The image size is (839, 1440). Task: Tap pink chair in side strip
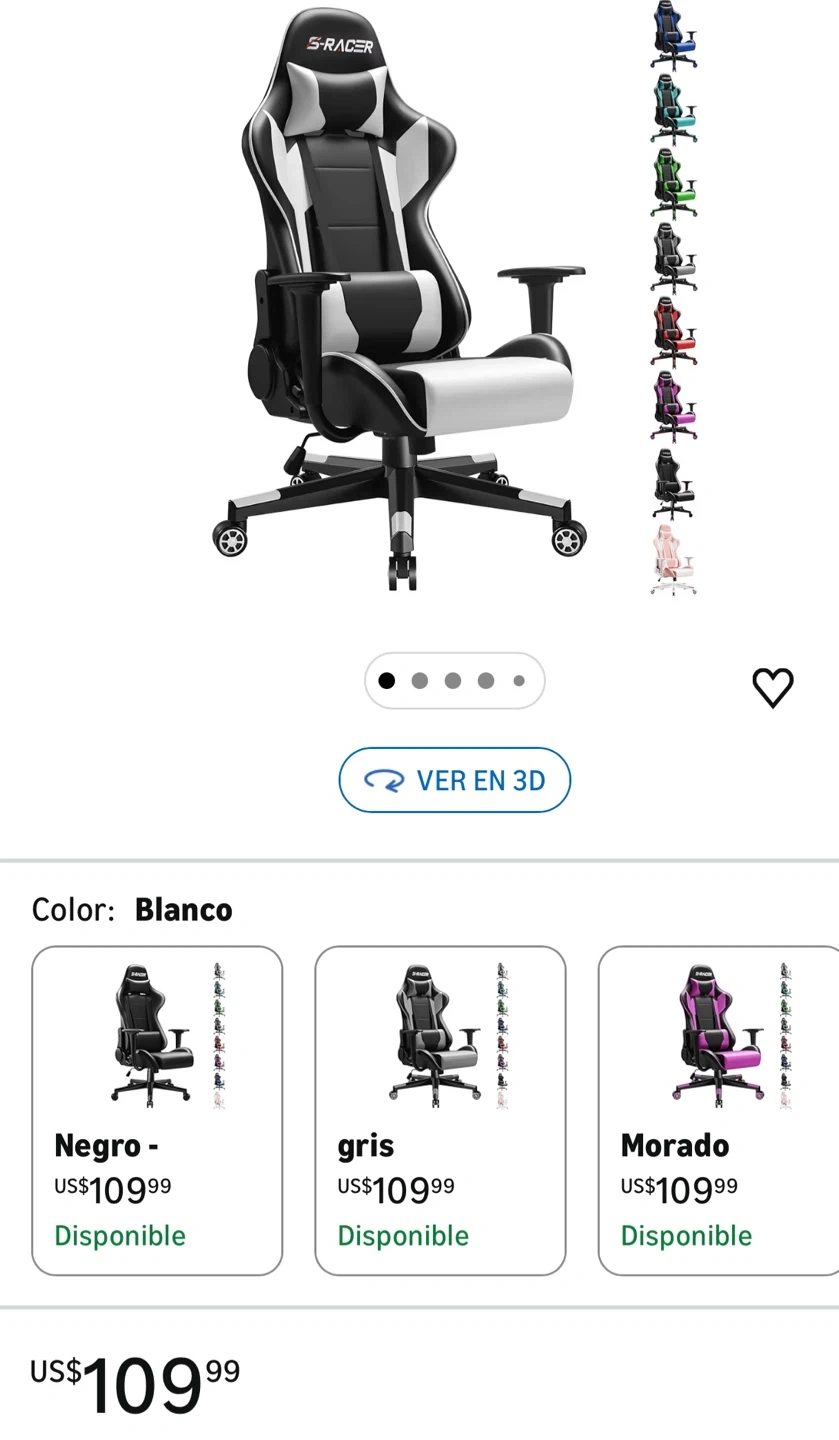(x=674, y=559)
